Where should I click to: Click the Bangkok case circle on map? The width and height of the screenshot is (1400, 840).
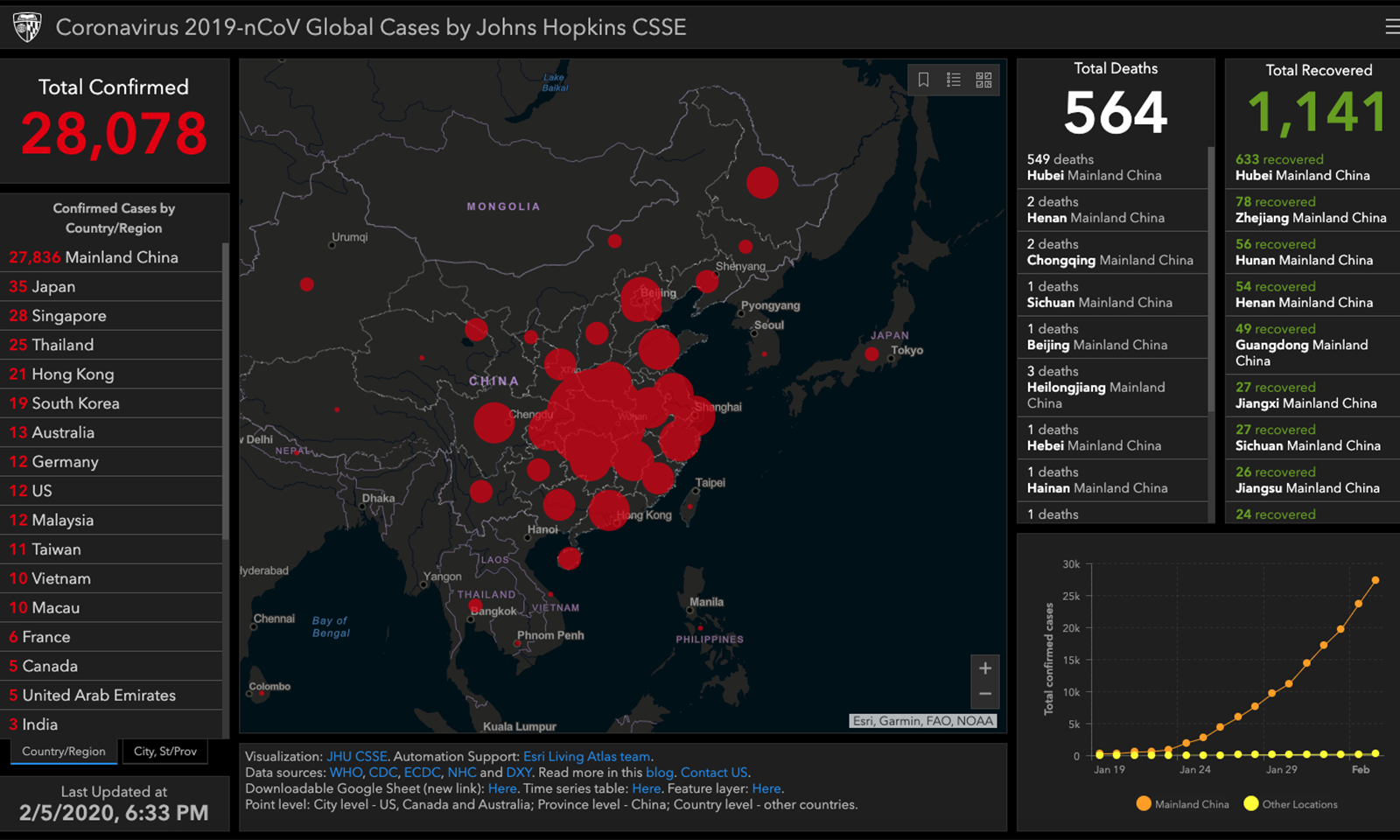[x=475, y=605]
